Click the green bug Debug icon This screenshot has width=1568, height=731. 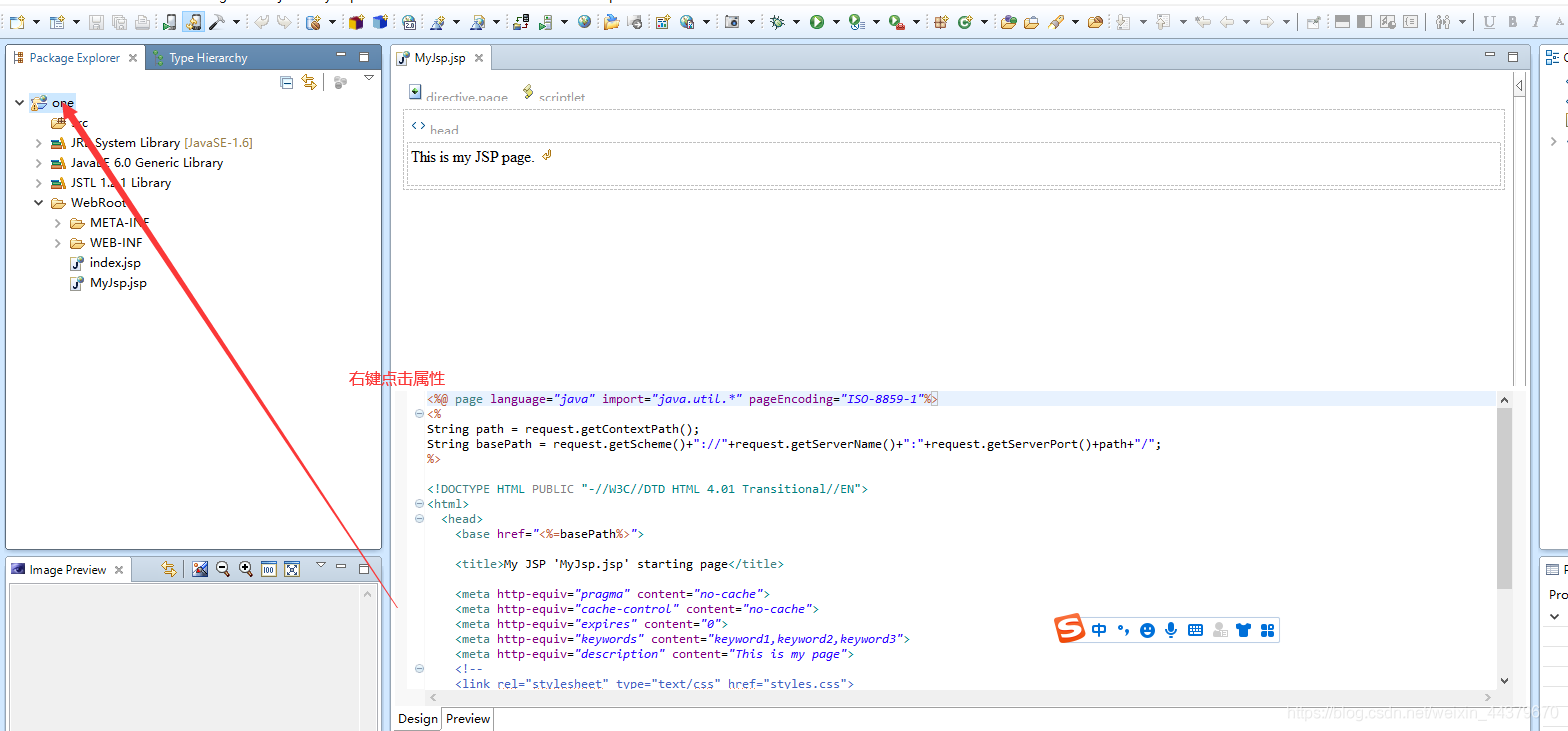[x=777, y=22]
